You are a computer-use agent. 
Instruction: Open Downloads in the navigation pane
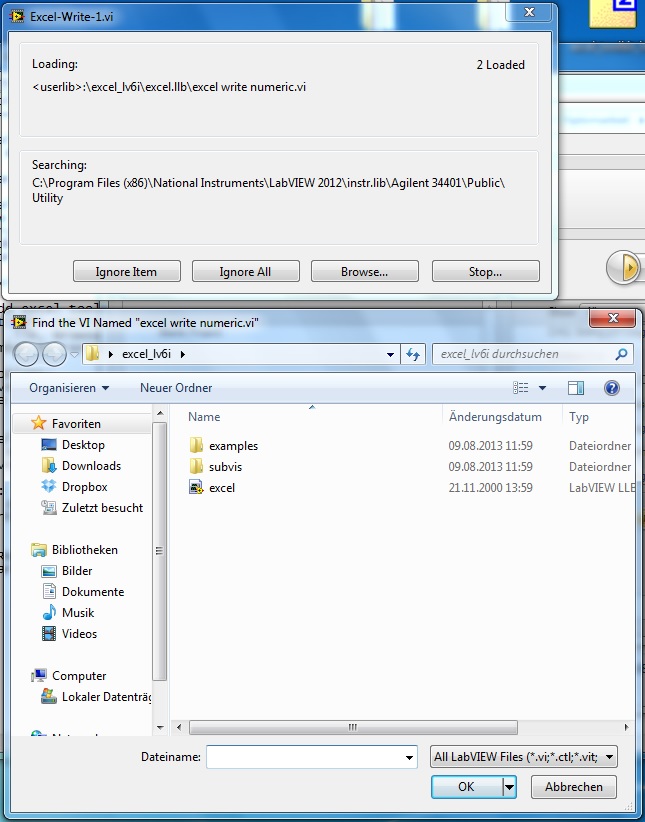pyautogui.click(x=91, y=466)
